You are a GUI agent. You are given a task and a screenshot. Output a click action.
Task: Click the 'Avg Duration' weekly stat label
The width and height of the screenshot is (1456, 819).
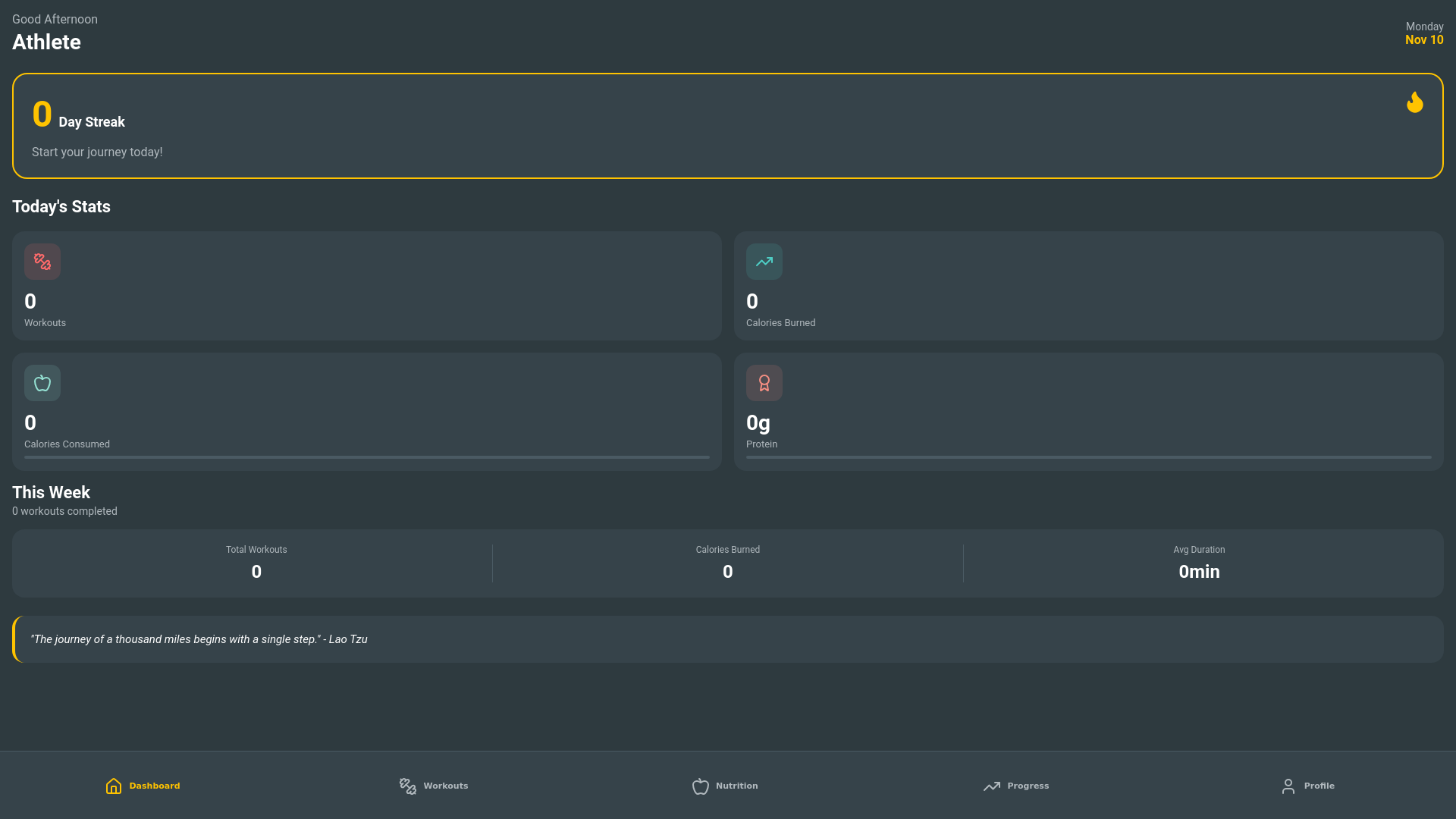click(x=1199, y=550)
